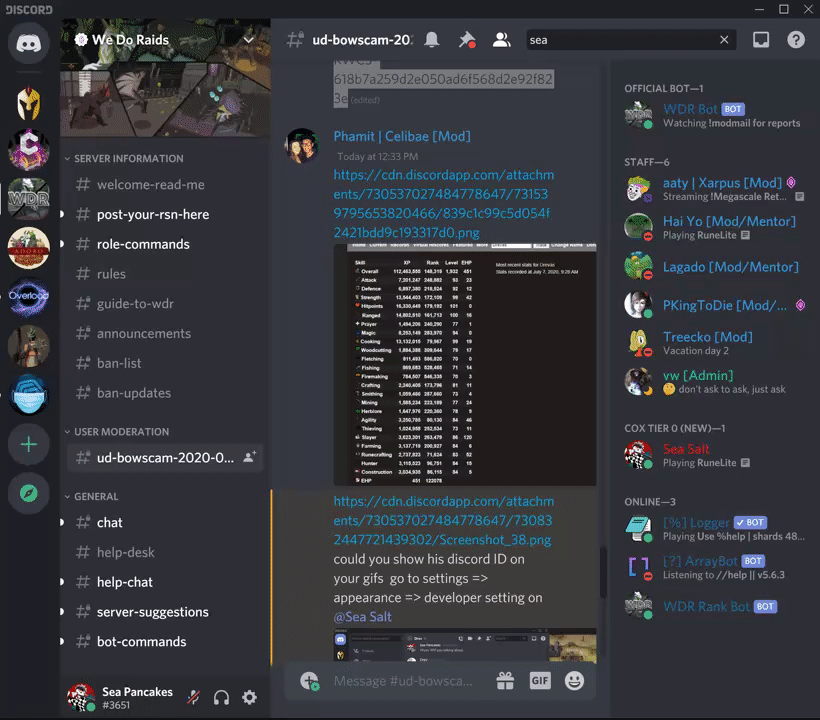The width and height of the screenshot is (820, 720).
Task: Open the help-desk channel
Action: click(x=165, y=552)
